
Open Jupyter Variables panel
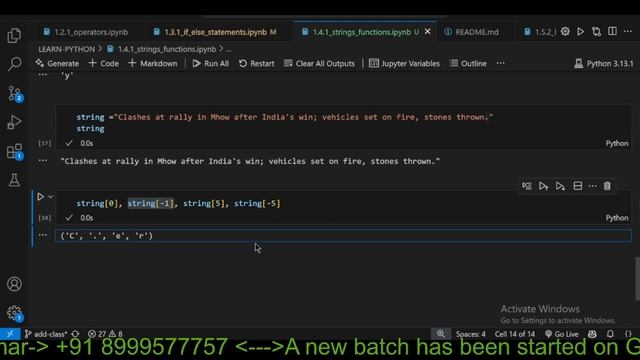[x=404, y=63]
